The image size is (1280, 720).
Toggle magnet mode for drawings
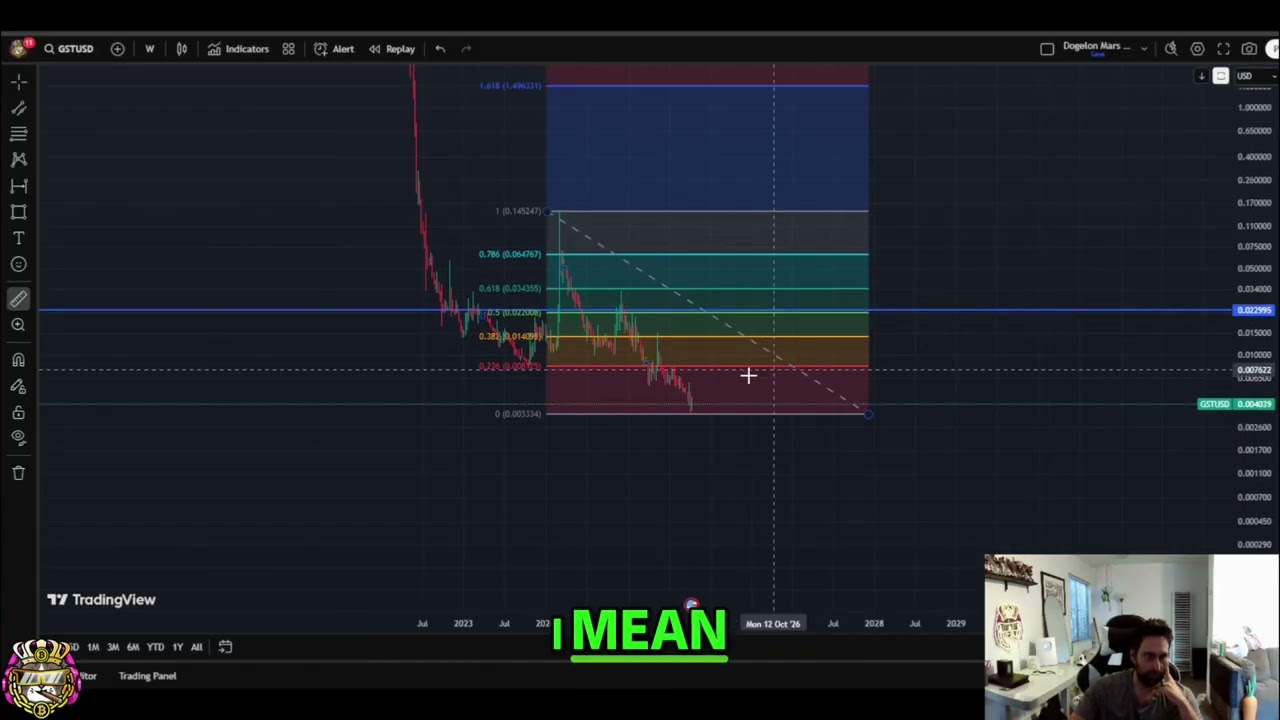[x=18, y=360]
